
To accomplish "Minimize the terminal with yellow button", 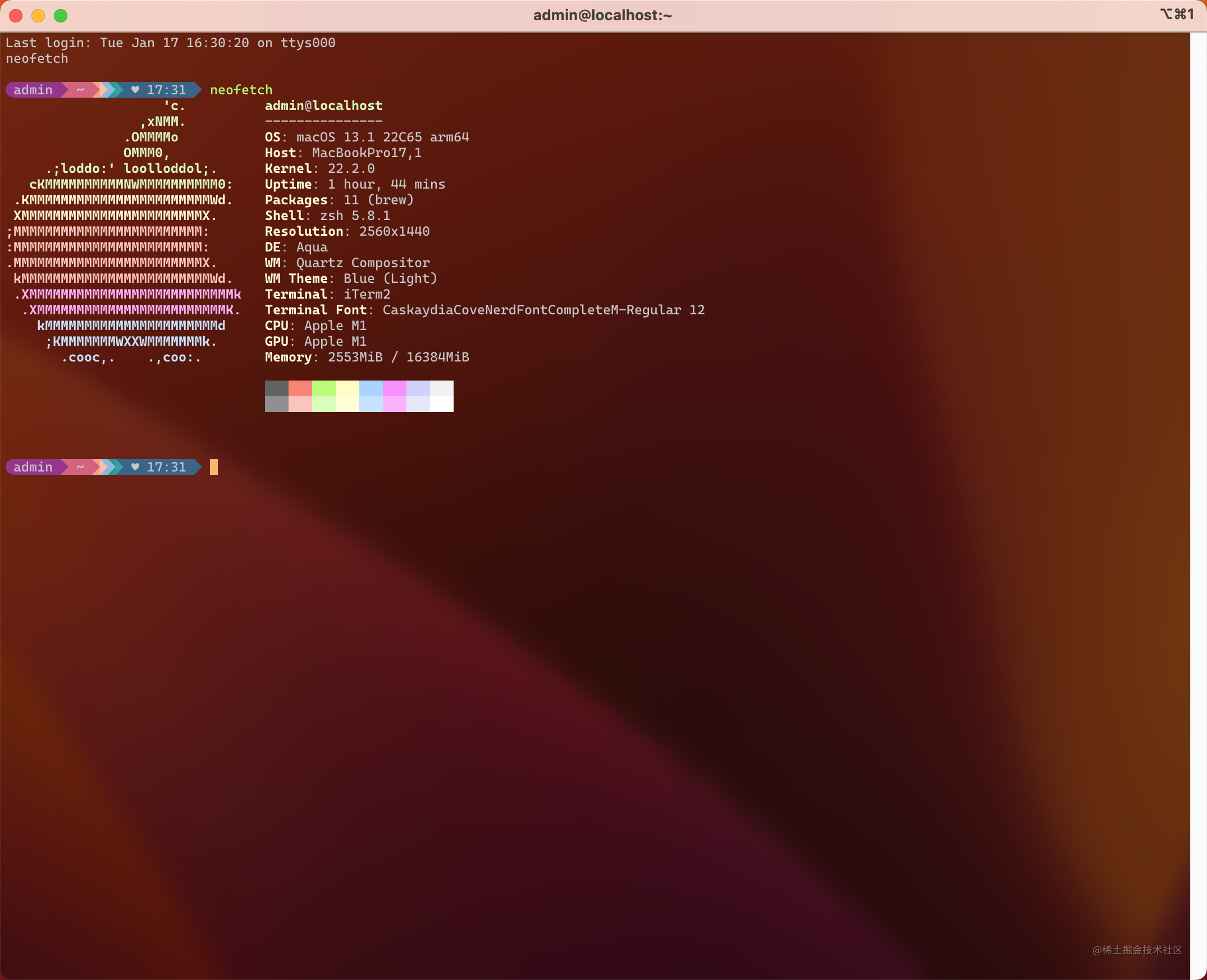I will pyautogui.click(x=38, y=16).
